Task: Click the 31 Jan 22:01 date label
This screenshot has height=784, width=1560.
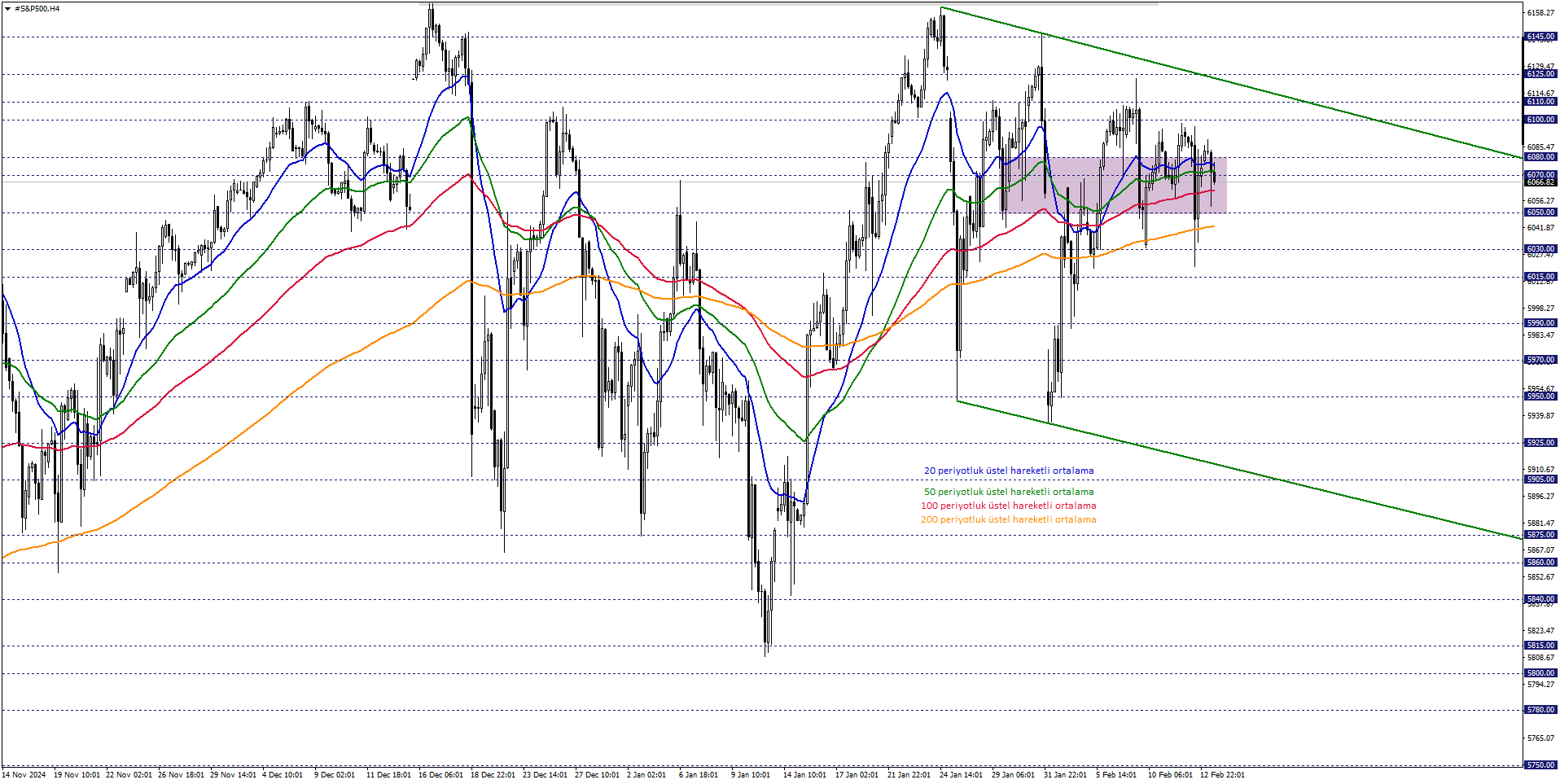Action: pyautogui.click(x=1066, y=775)
